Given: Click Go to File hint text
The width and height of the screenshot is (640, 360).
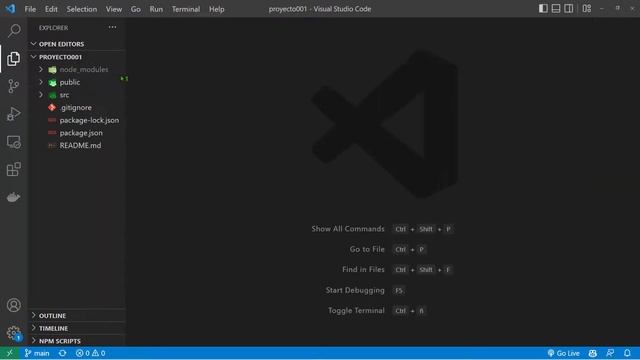Looking at the screenshot, I should coord(367,249).
